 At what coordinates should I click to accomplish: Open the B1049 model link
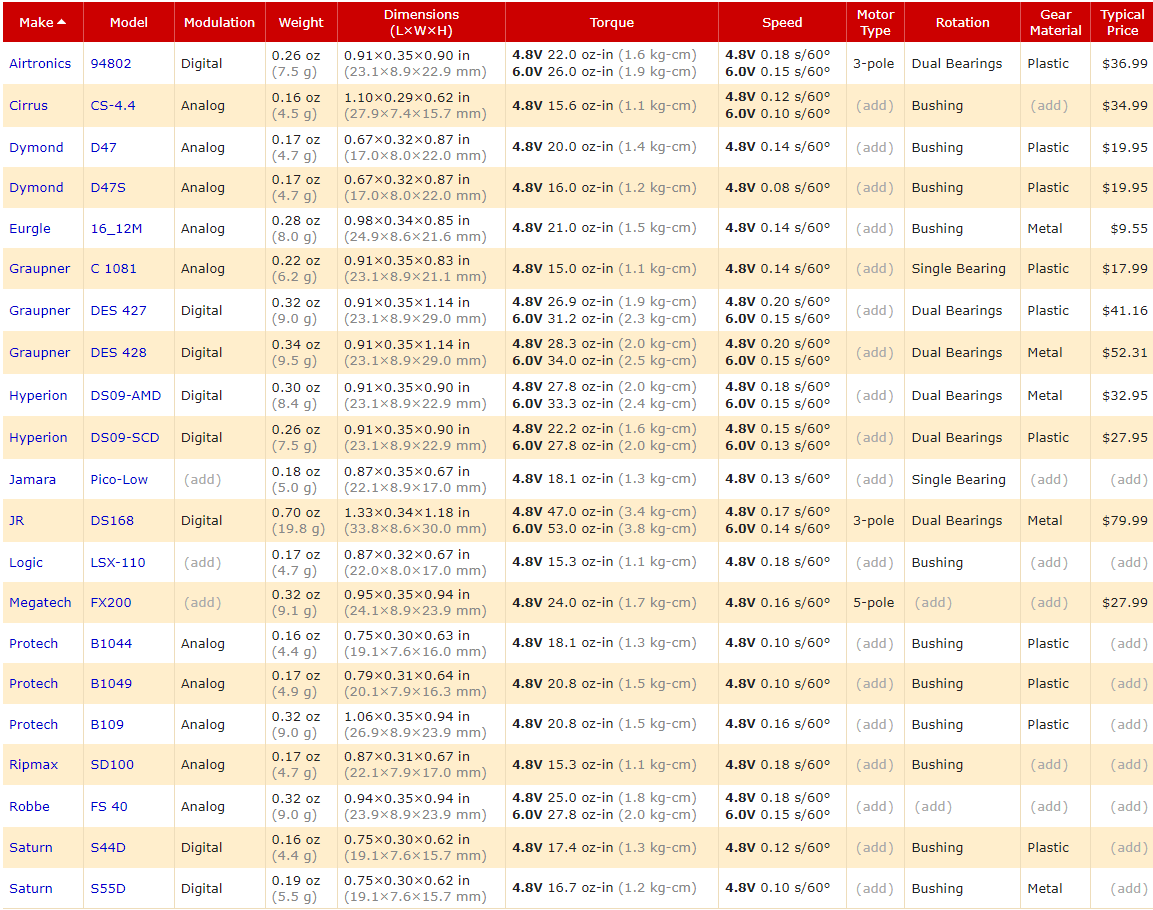point(111,683)
